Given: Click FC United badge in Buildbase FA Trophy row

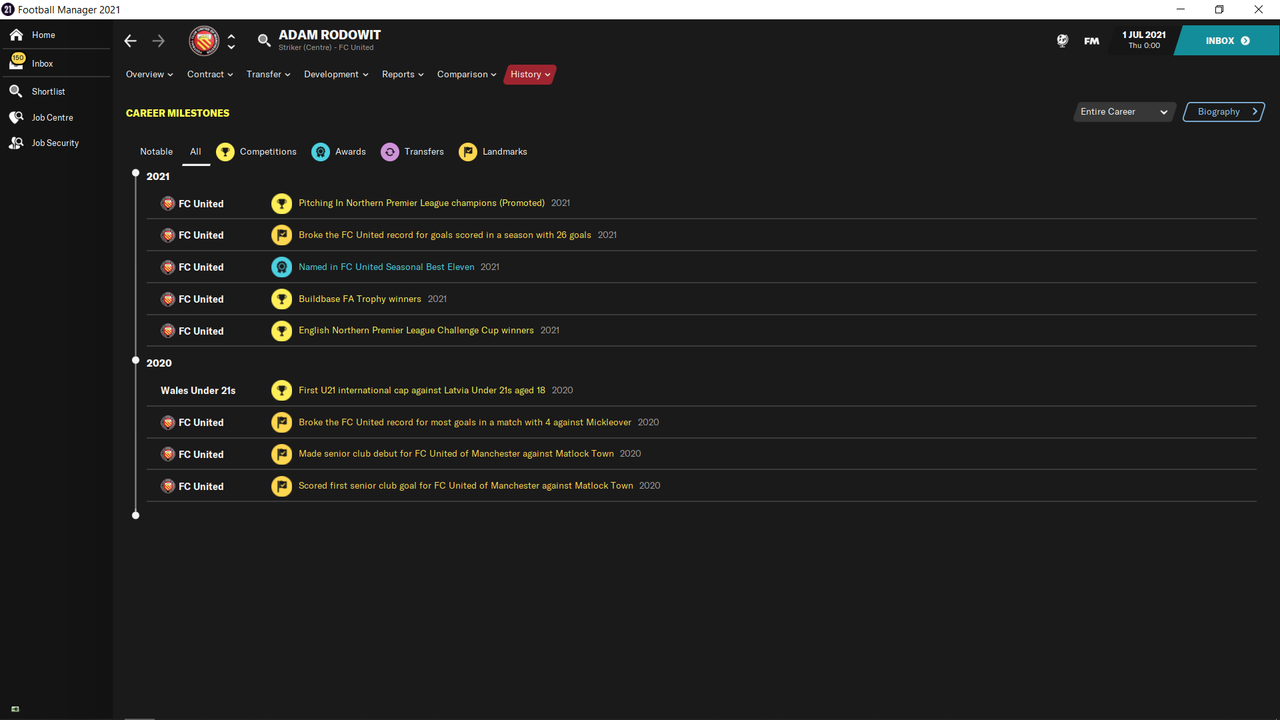Looking at the screenshot, I should pos(168,299).
